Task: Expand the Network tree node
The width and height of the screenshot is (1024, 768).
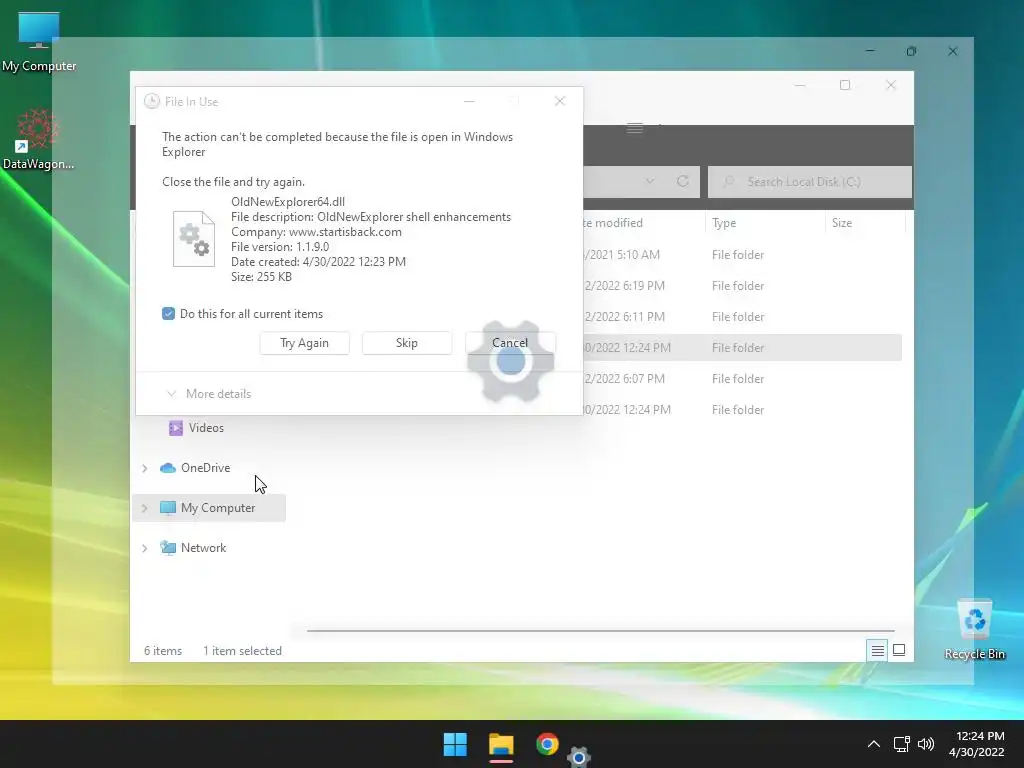Action: 144,549
